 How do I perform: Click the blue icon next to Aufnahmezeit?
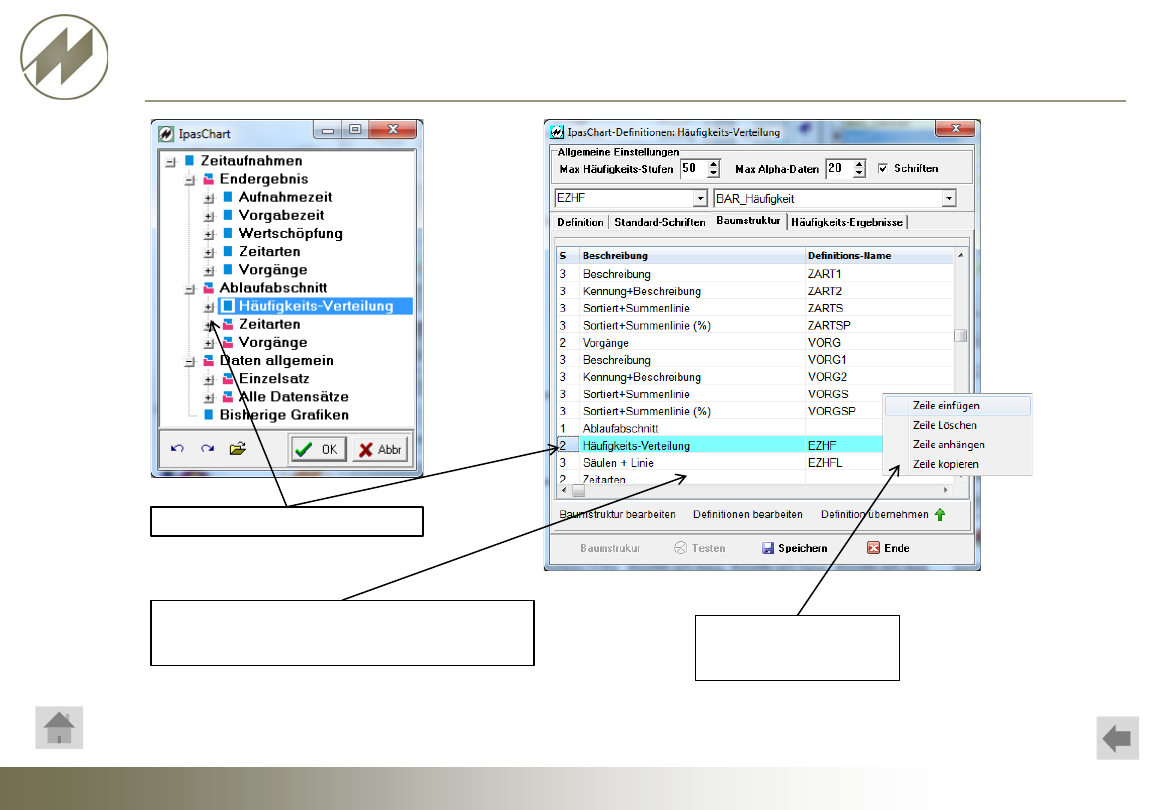[x=228, y=197]
